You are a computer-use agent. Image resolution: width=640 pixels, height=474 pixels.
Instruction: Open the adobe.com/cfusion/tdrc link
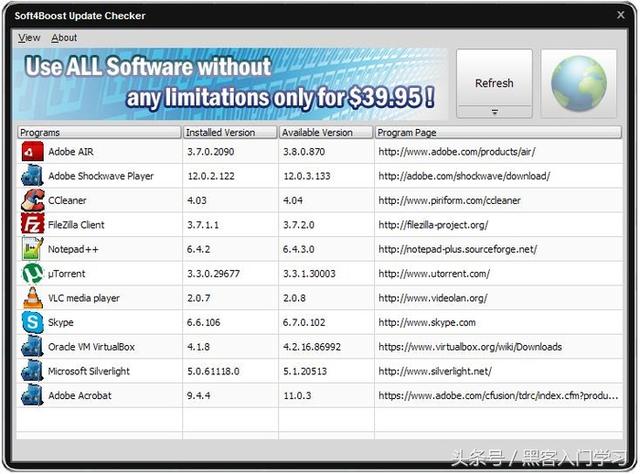(498, 396)
